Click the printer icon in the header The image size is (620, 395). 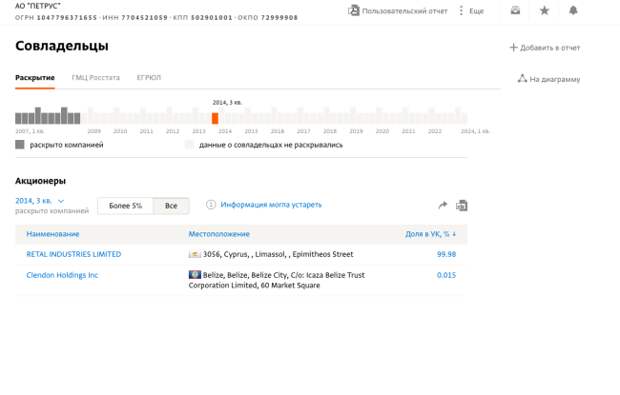tap(515, 10)
